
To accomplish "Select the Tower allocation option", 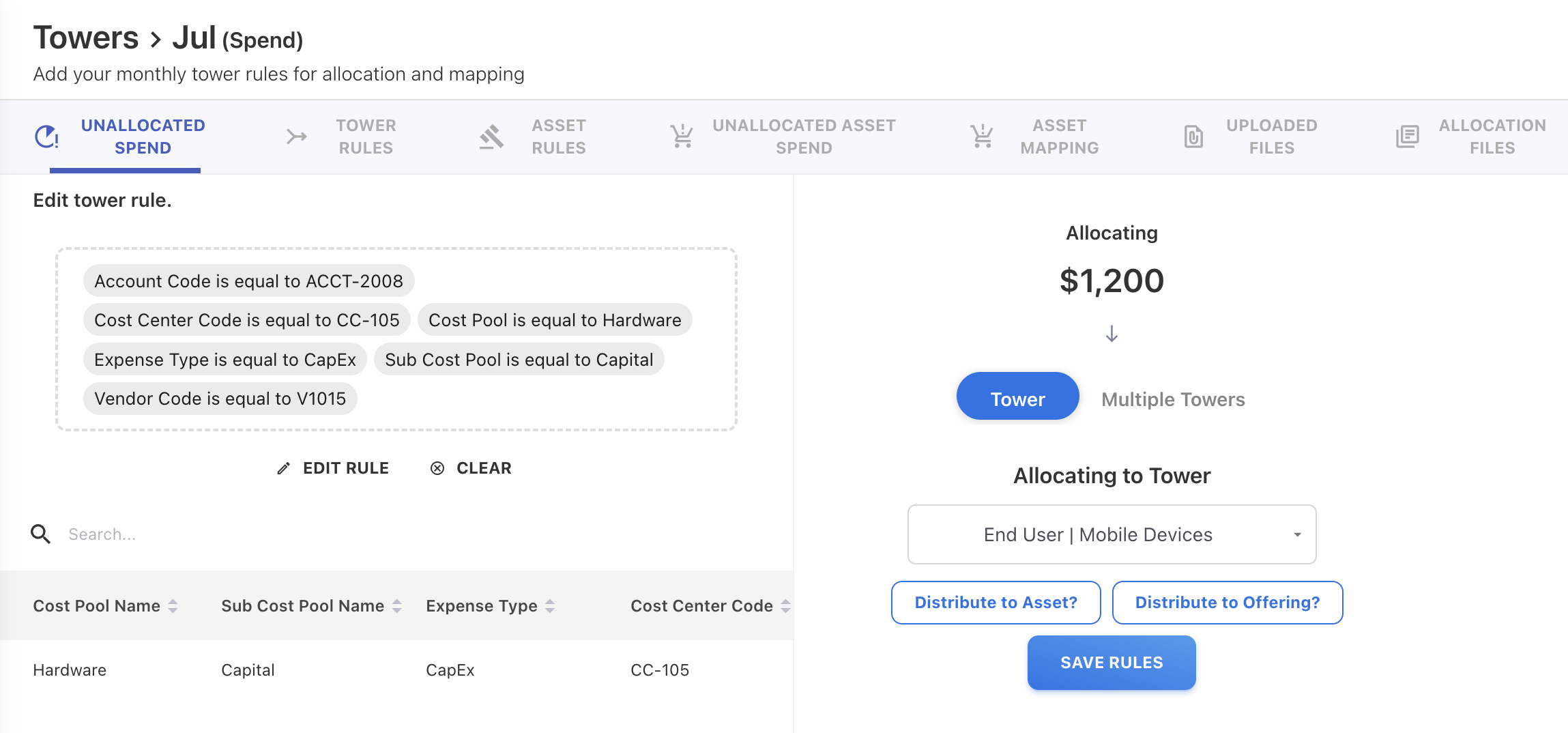I will (1017, 399).
